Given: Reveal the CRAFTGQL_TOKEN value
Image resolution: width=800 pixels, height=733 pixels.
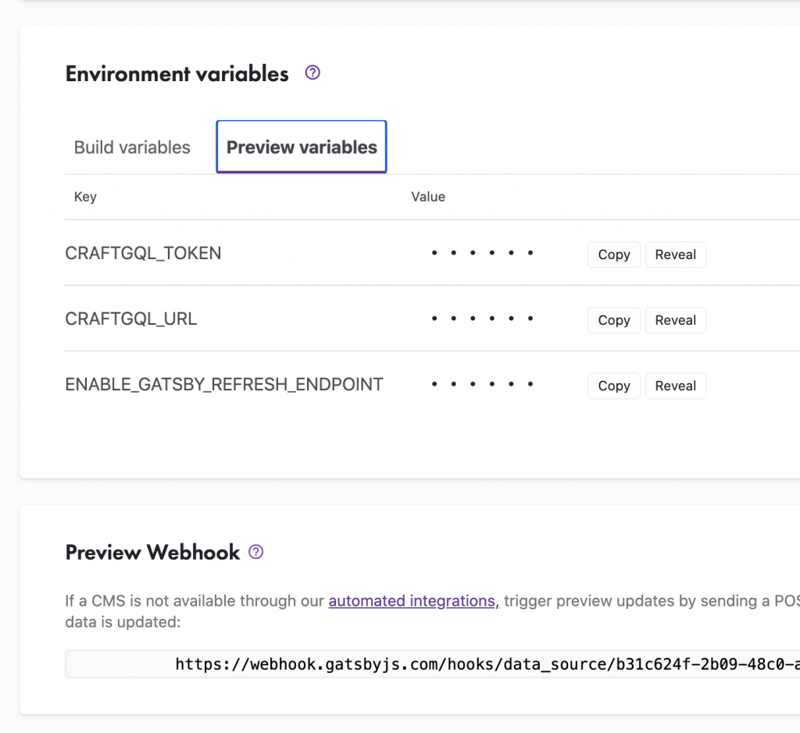Looking at the screenshot, I should [x=675, y=255].
